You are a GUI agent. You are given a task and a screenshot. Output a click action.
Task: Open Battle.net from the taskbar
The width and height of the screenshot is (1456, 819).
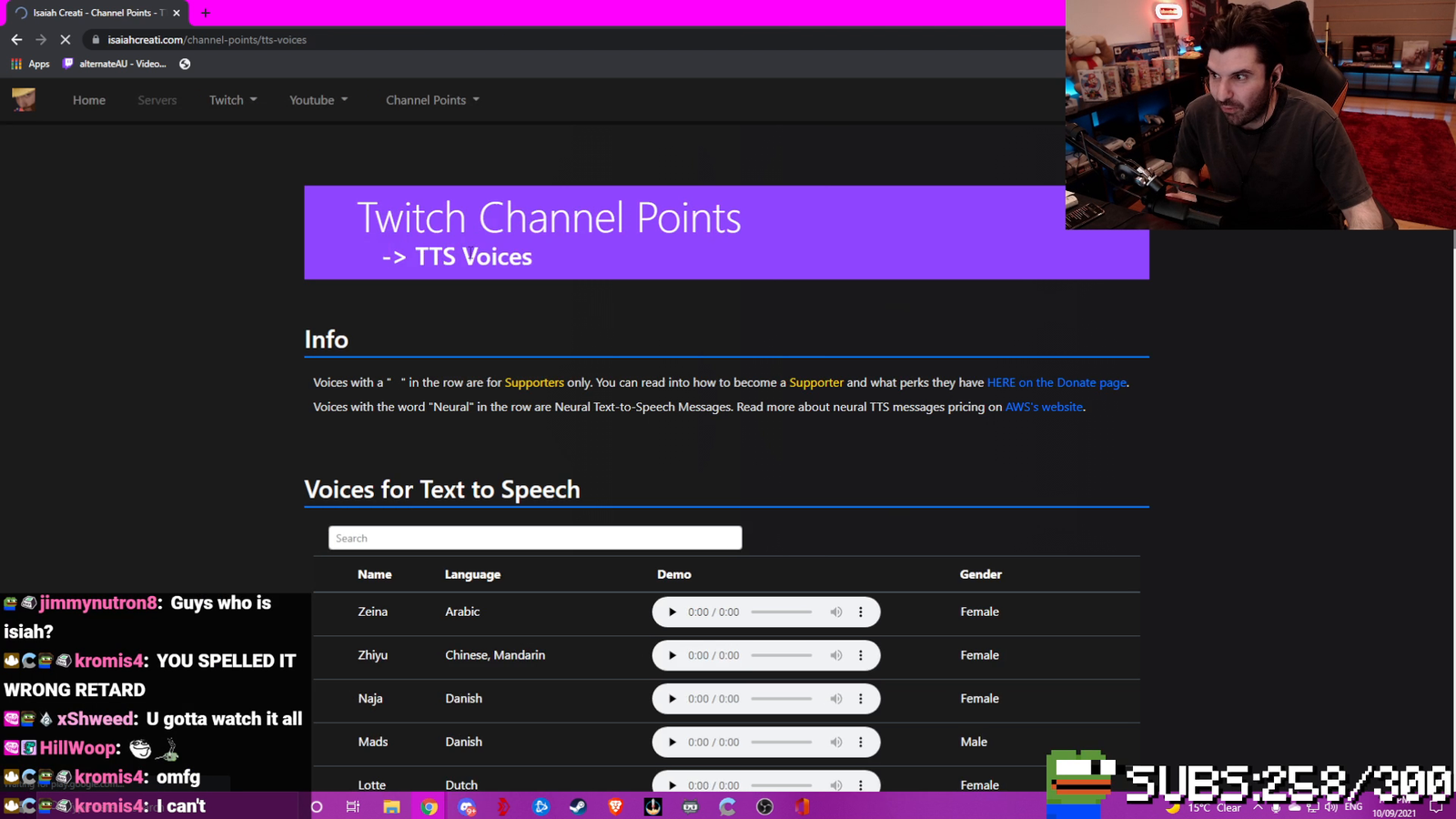pos(541,806)
